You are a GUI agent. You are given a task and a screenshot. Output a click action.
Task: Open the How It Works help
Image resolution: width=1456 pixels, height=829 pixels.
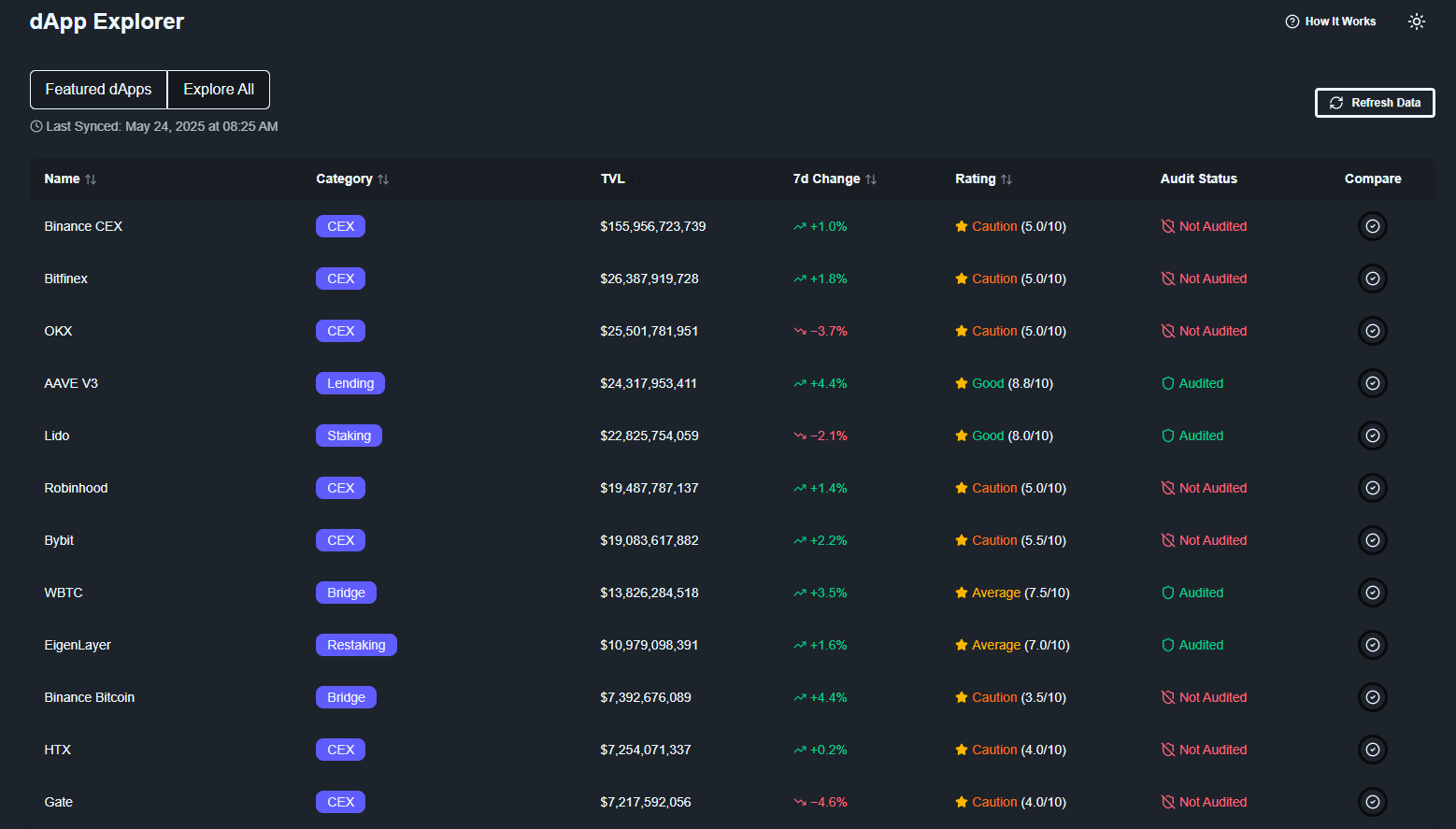pyautogui.click(x=1331, y=21)
